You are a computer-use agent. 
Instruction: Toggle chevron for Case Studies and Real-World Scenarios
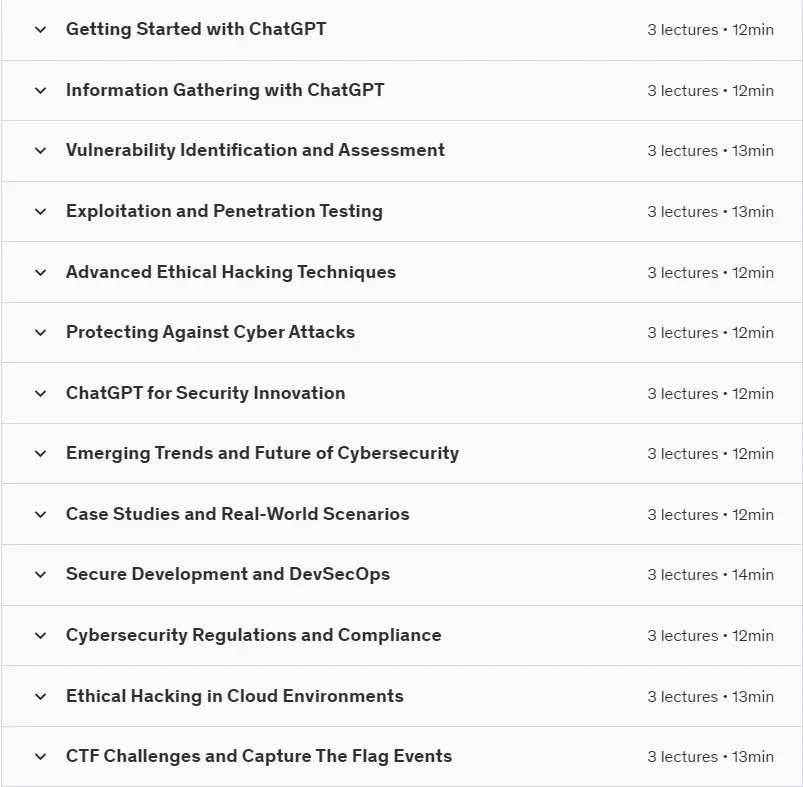(x=40, y=515)
